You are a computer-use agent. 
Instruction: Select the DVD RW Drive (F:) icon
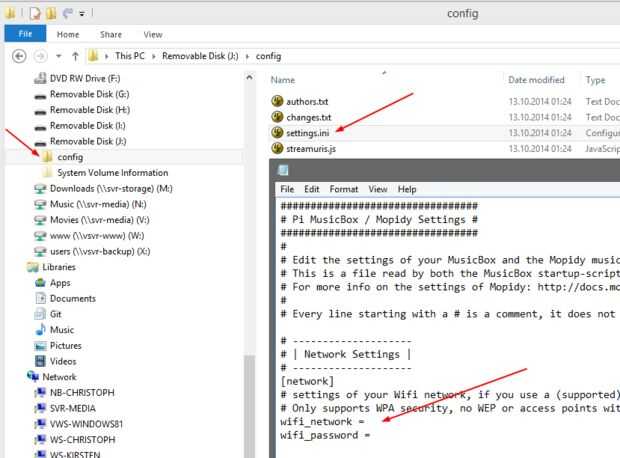click(40, 77)
